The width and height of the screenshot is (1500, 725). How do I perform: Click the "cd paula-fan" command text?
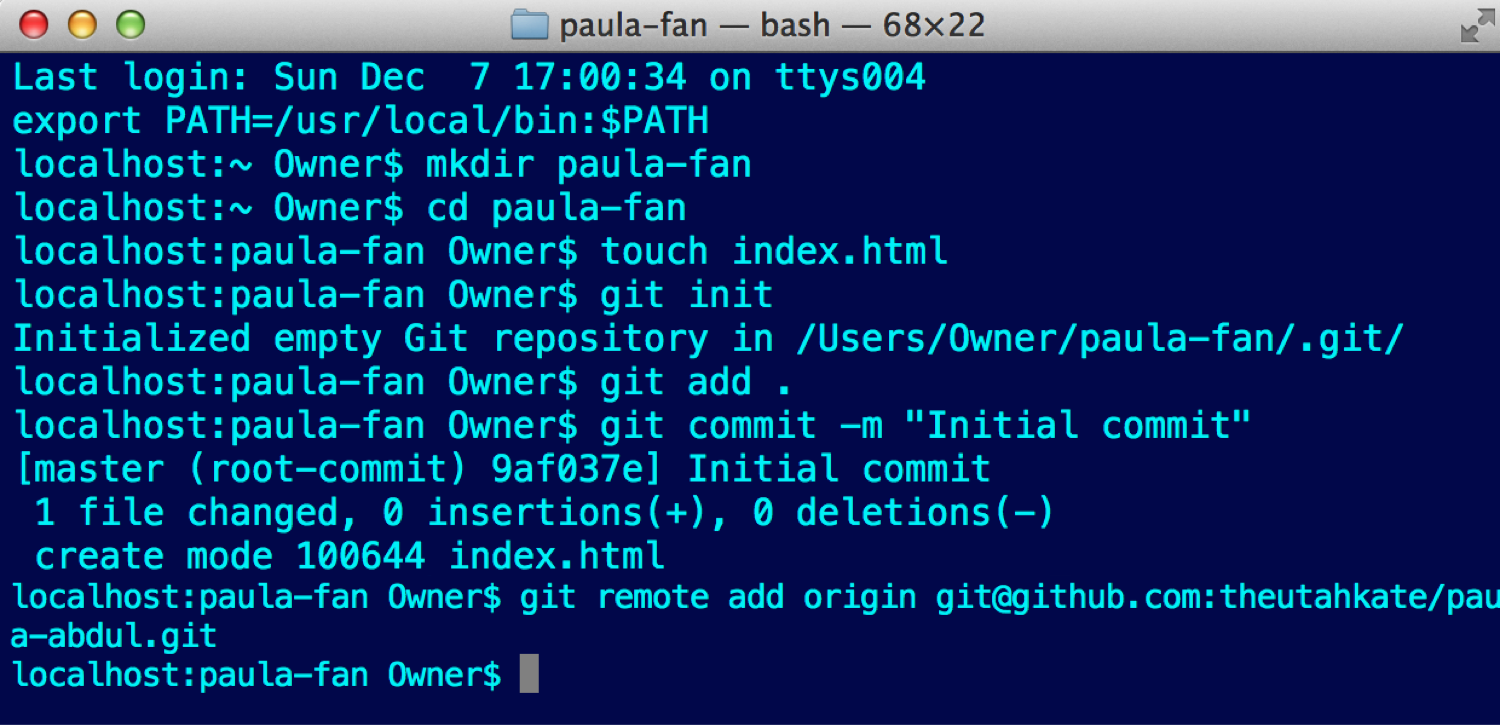click(556, 208)
